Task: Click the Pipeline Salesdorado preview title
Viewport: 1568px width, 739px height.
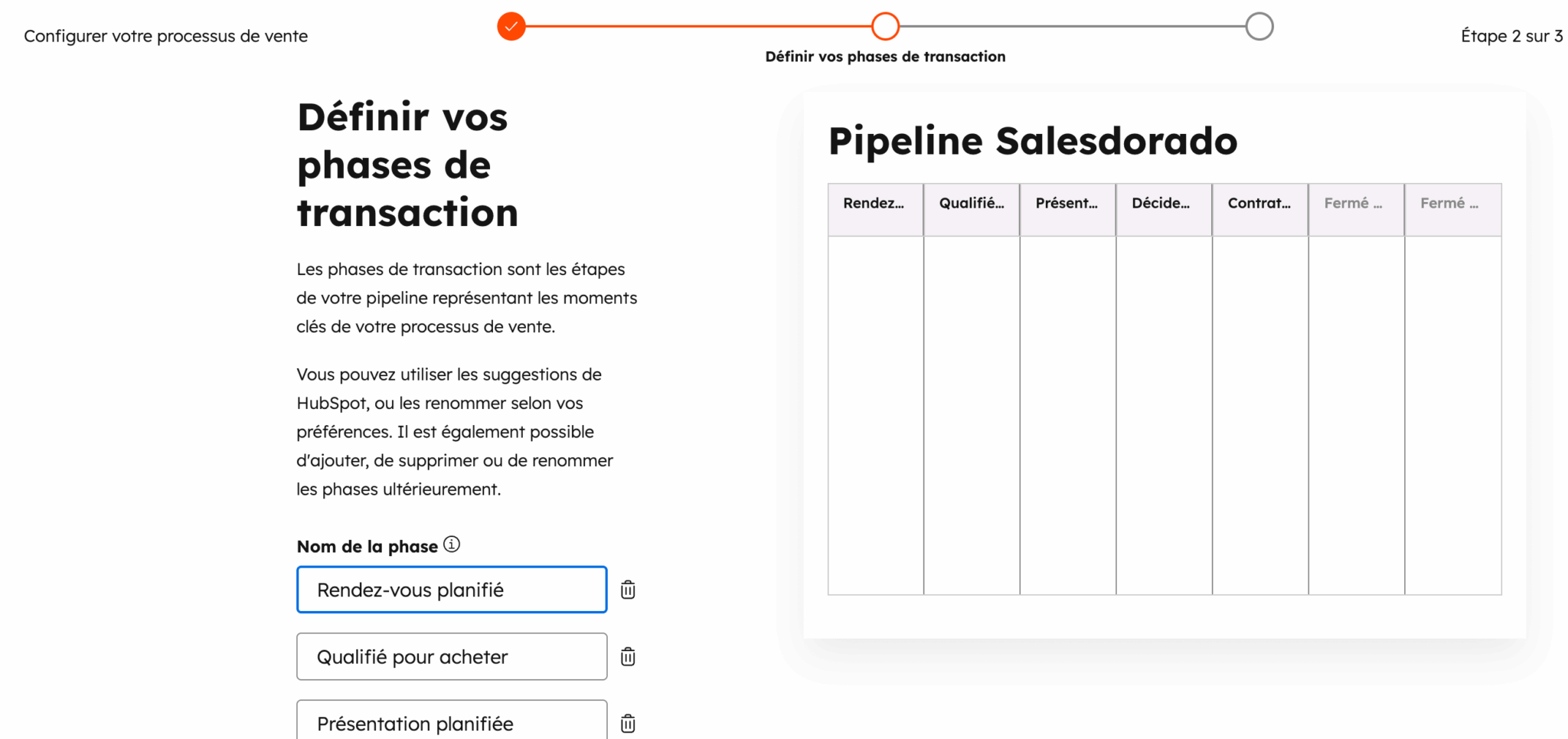Action: (1033, 141)
